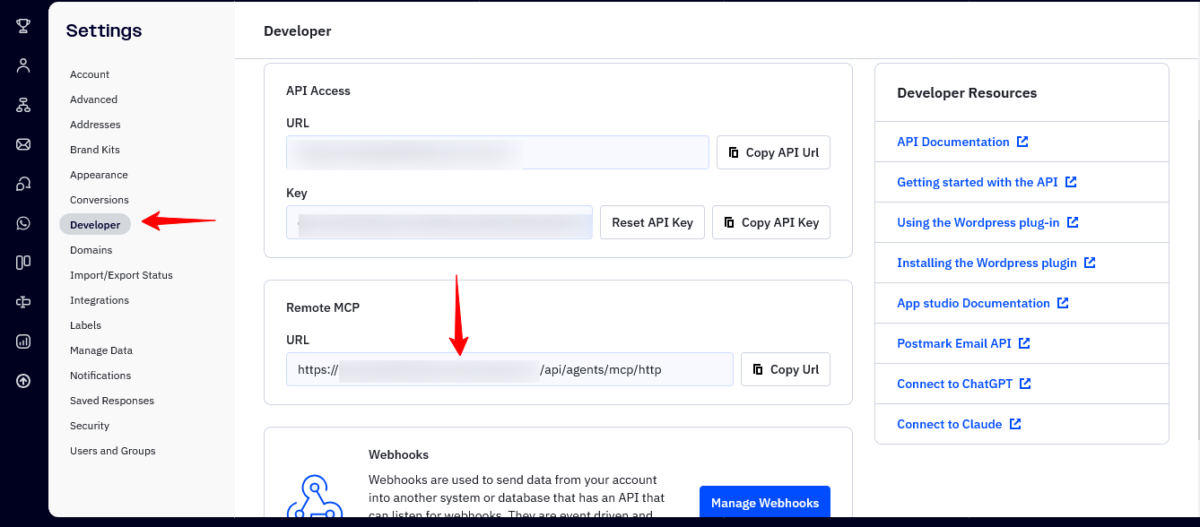The image size is (1200, 527).
Task: Open the pipeline board columns icon
Action: click(x=23, y=262)
